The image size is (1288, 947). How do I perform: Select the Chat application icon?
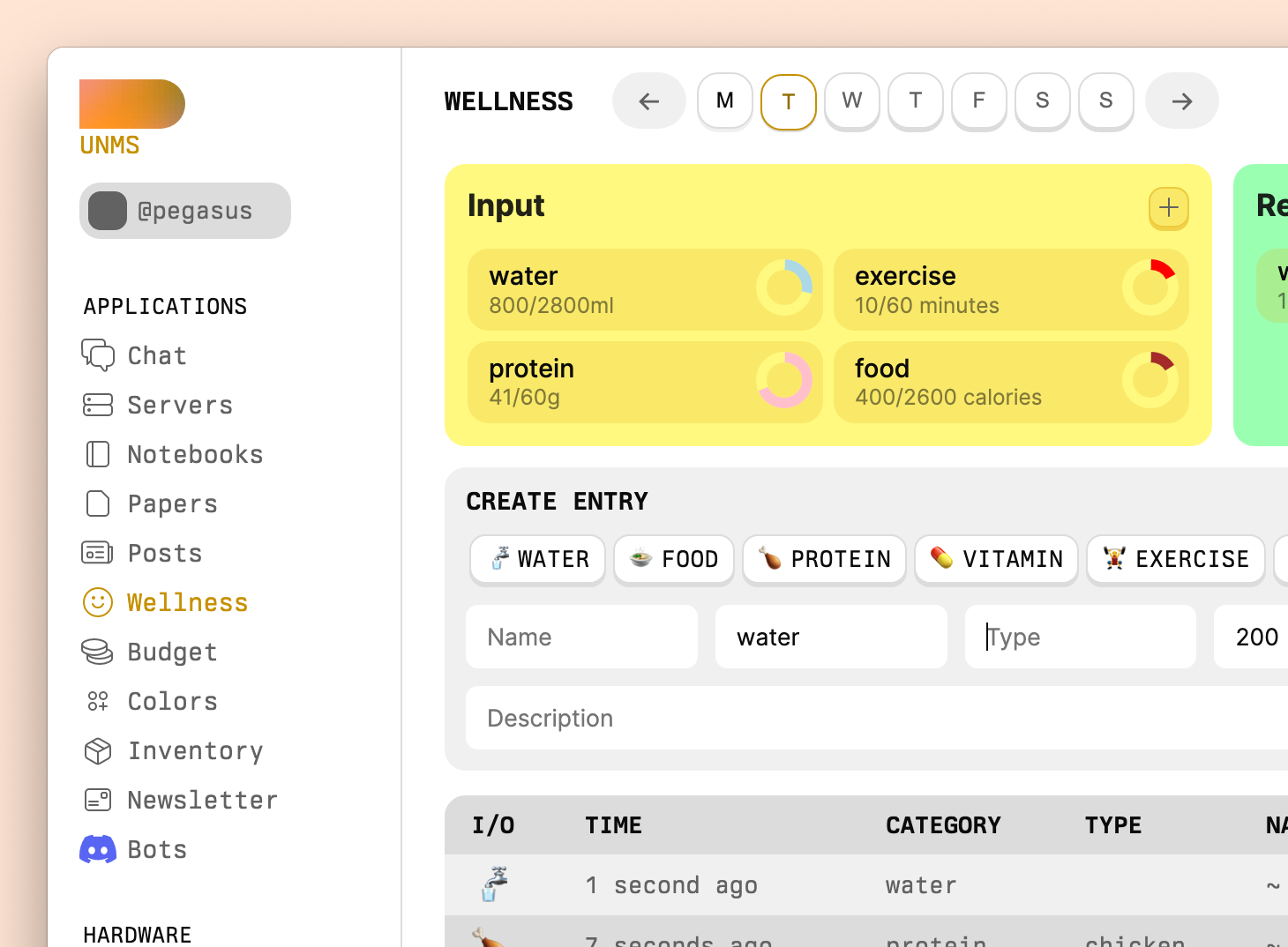(x=98, y=355)
